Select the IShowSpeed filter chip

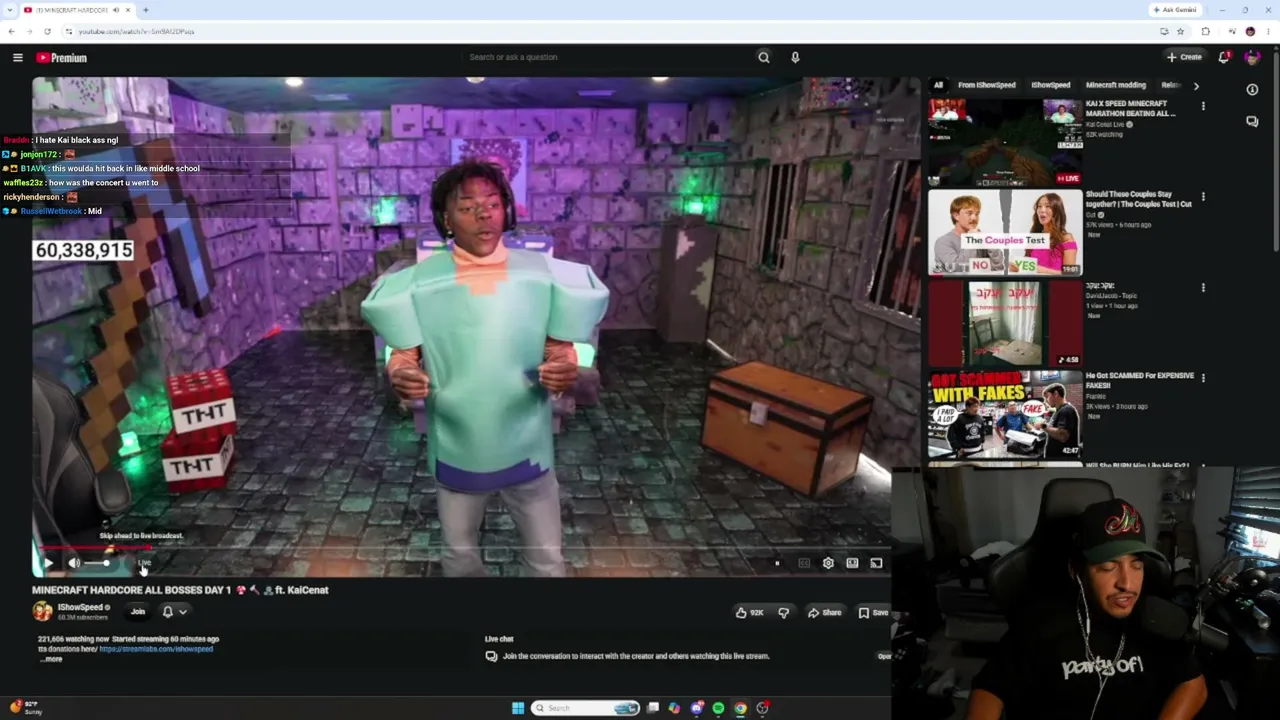point(1050,85)
